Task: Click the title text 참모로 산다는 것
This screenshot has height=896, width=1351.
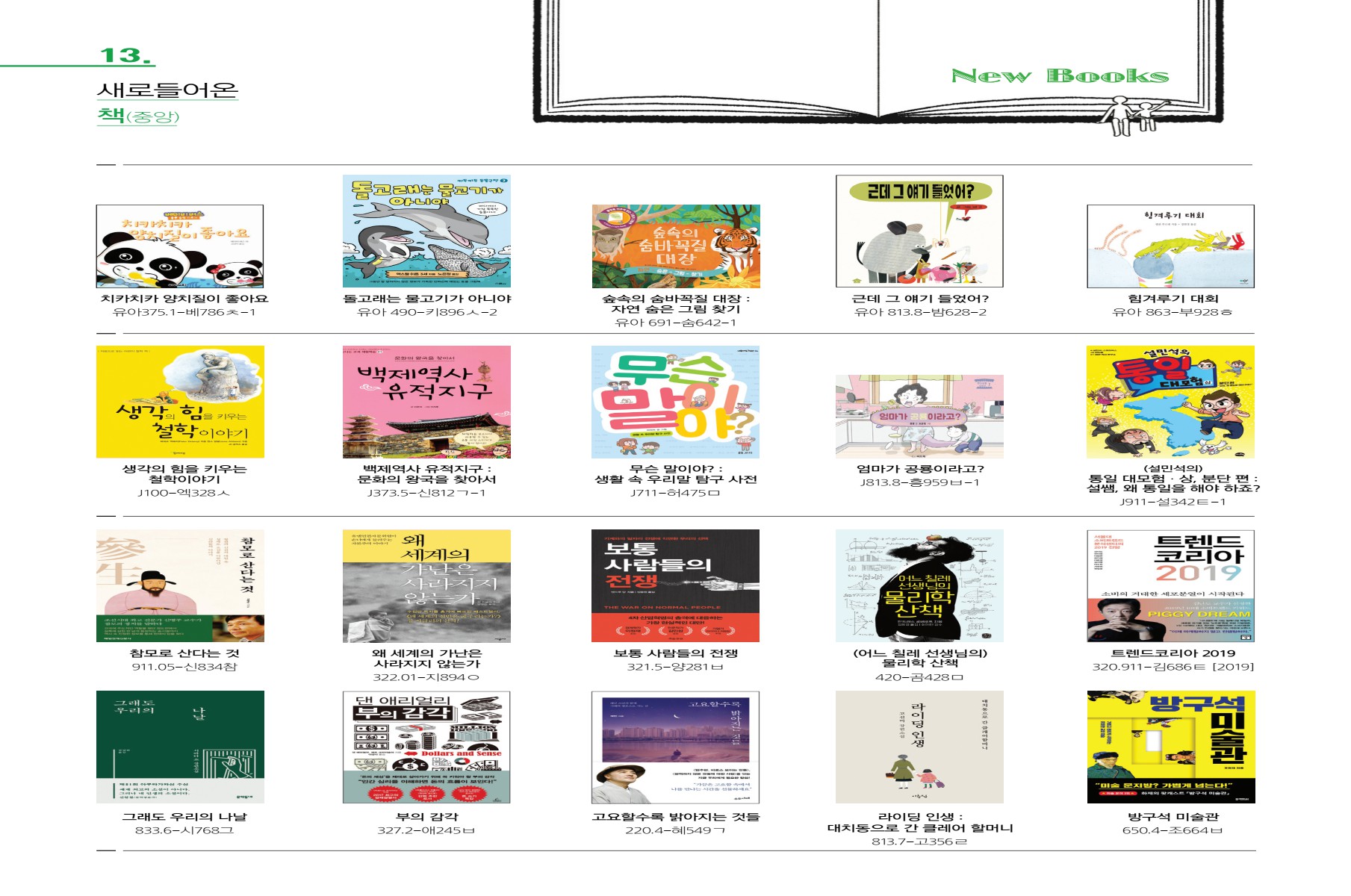Action: click(184, 653)
